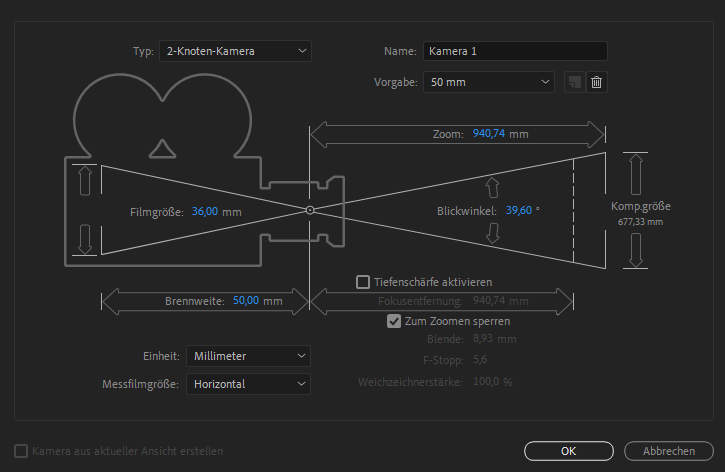Open the Typ 2-Knoten-Kamera dropdown
Screen dimensions: 725x472
tap(235, 51)
